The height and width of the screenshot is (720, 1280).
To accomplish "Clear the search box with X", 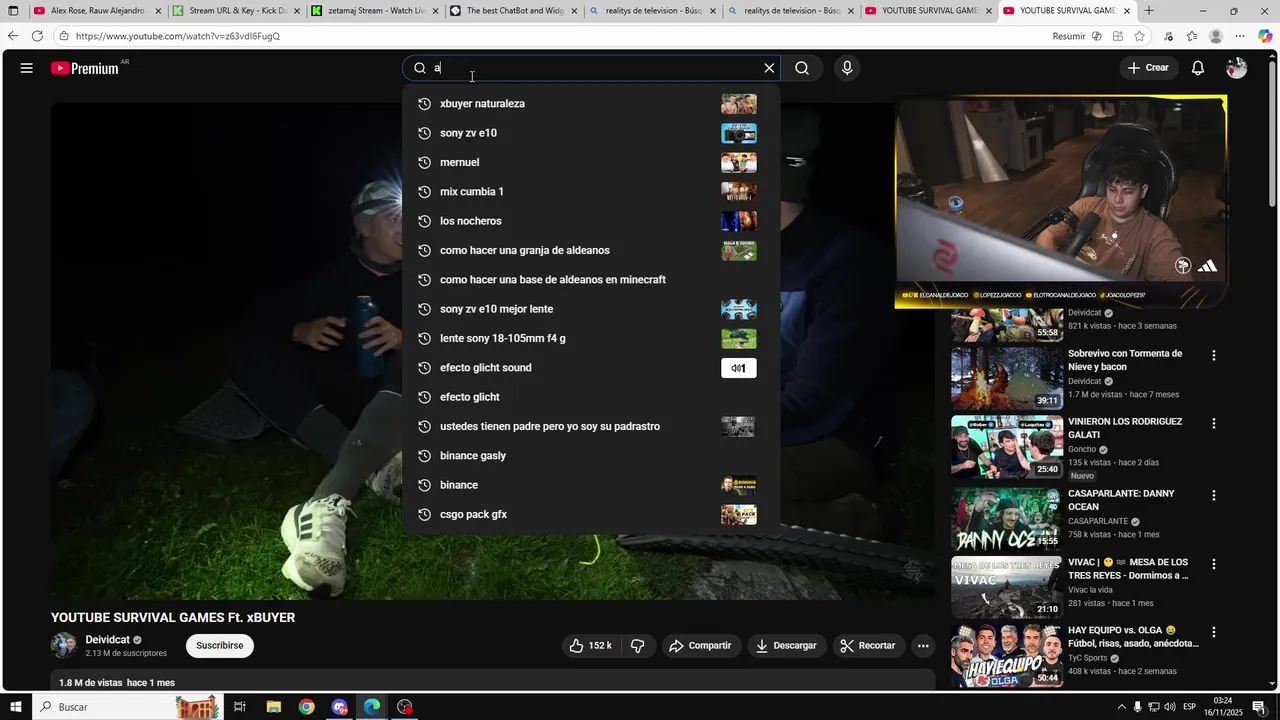I will (769, 68).
